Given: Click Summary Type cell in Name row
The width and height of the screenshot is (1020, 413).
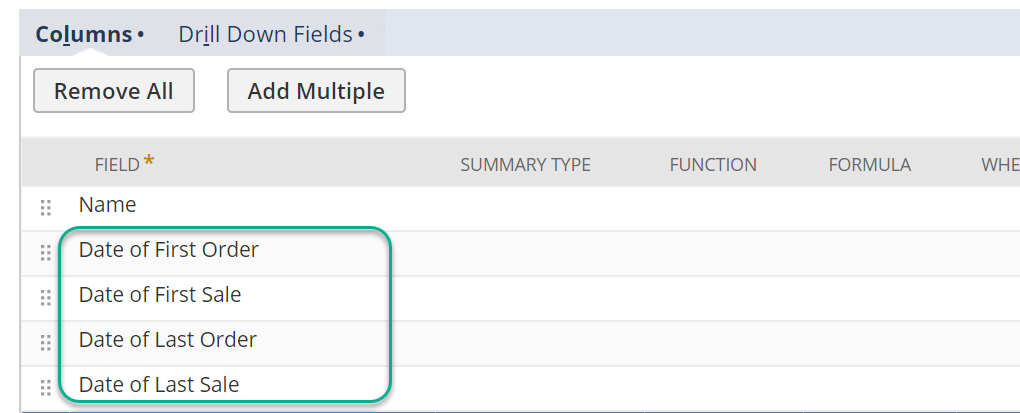Looking at the screenshot, I should point(525,208).
